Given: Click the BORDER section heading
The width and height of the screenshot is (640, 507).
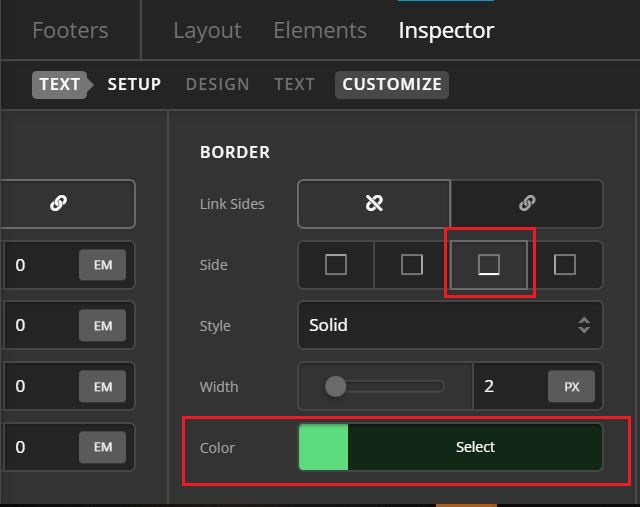Looking at the screenshot, I should (235, 152).
